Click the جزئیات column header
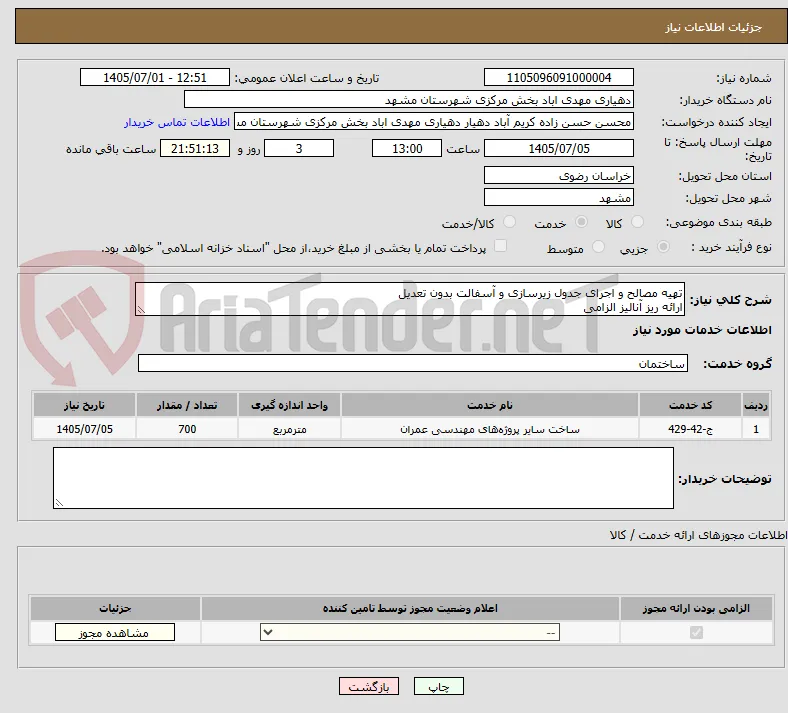 point(115,608)
